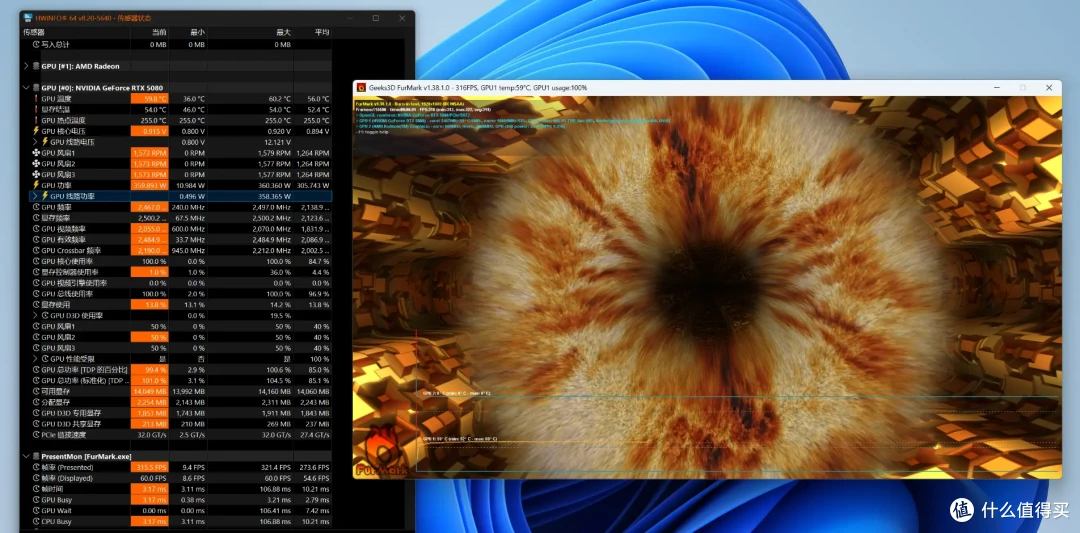This screenshot has width=1080, height=533.
Task: Click the FurMark window title bar text
Action: click(478, 88)
